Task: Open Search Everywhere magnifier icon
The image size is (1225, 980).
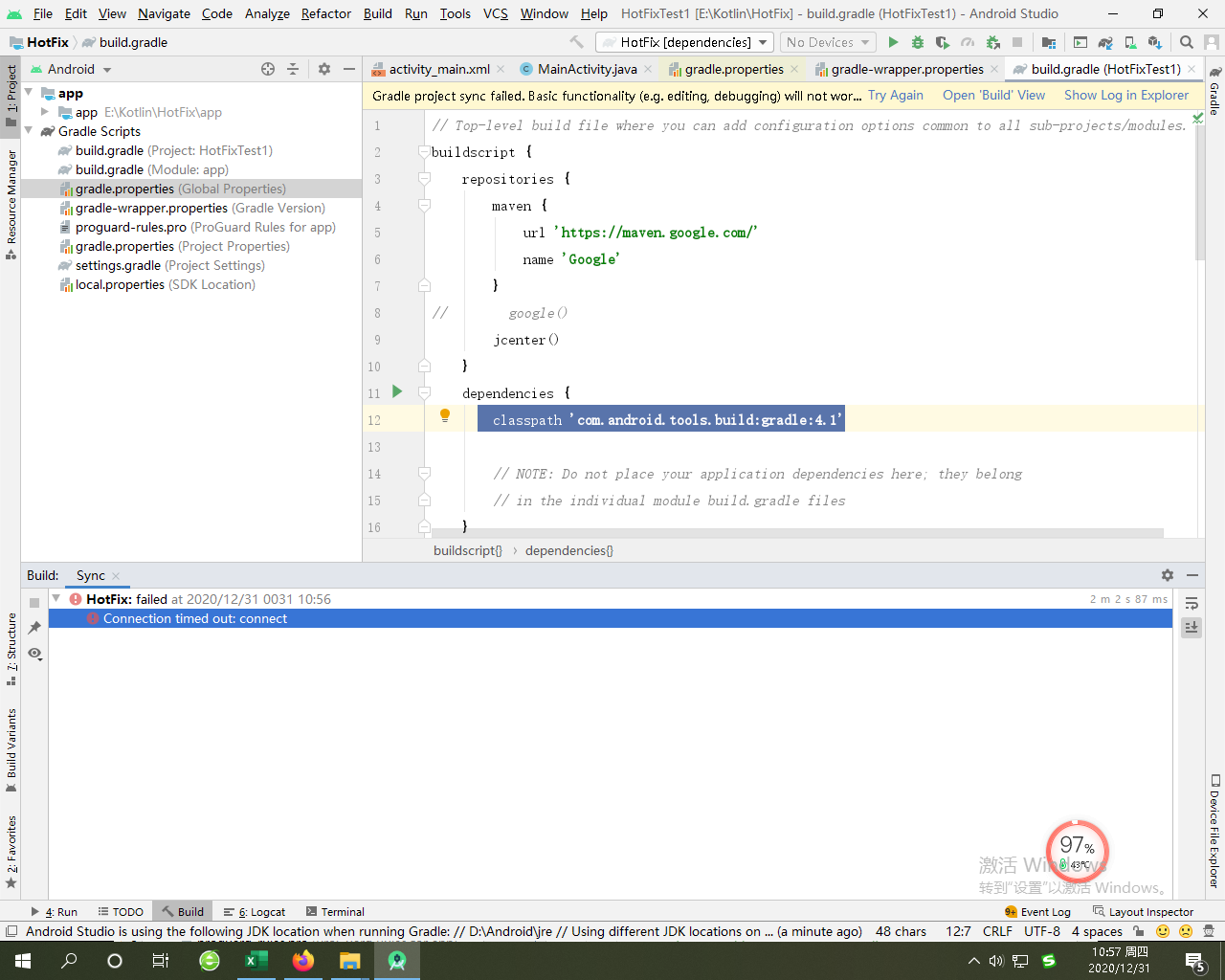Action: coord(1187,42)
